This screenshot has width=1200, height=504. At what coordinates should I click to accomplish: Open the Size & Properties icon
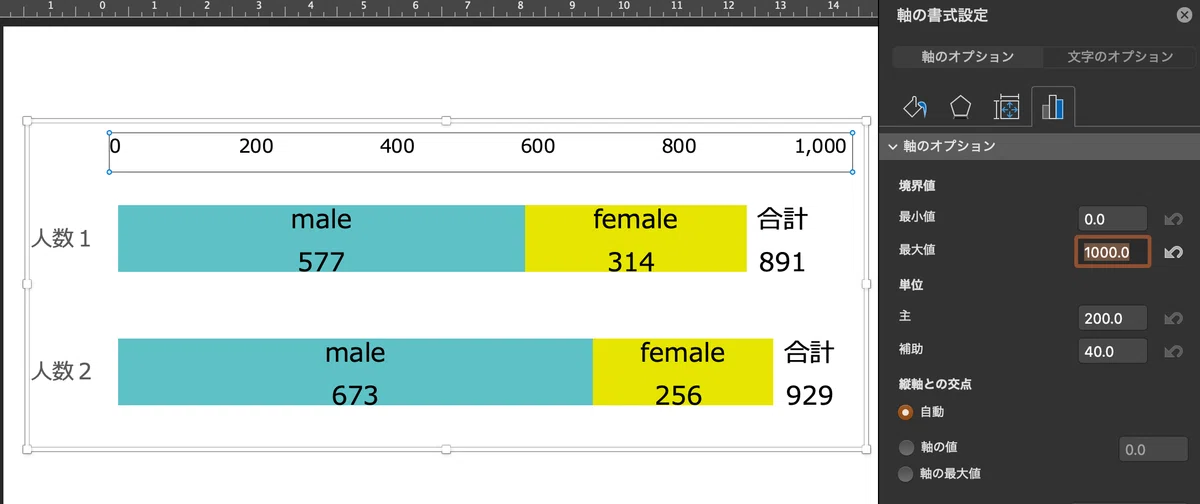1006,107
